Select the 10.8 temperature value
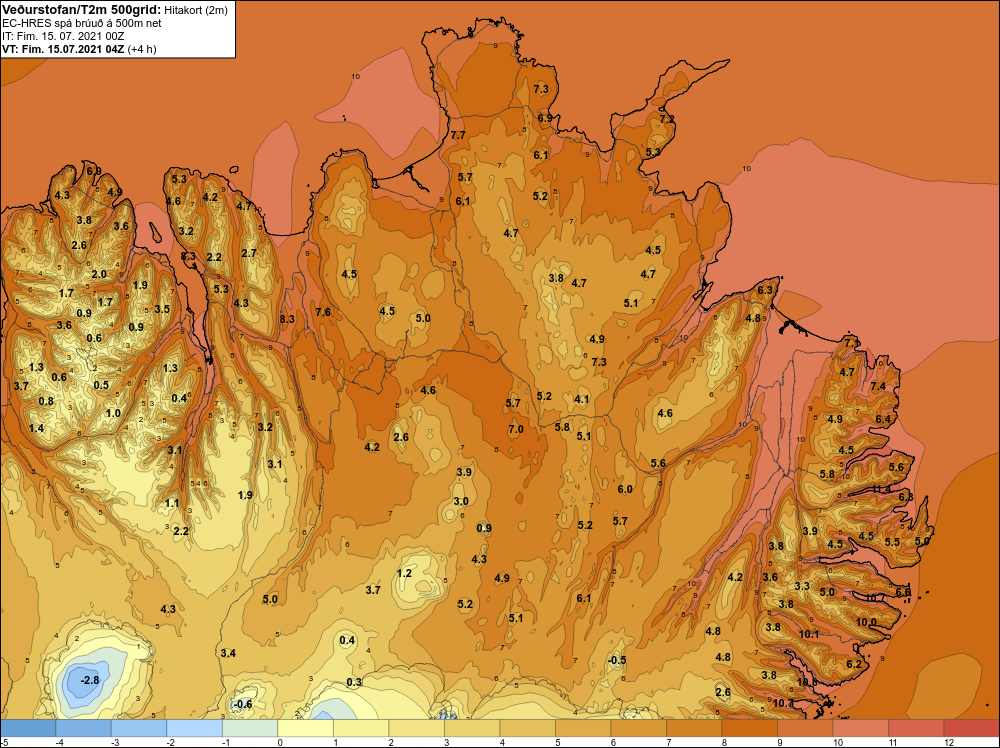 pos(807,682)
